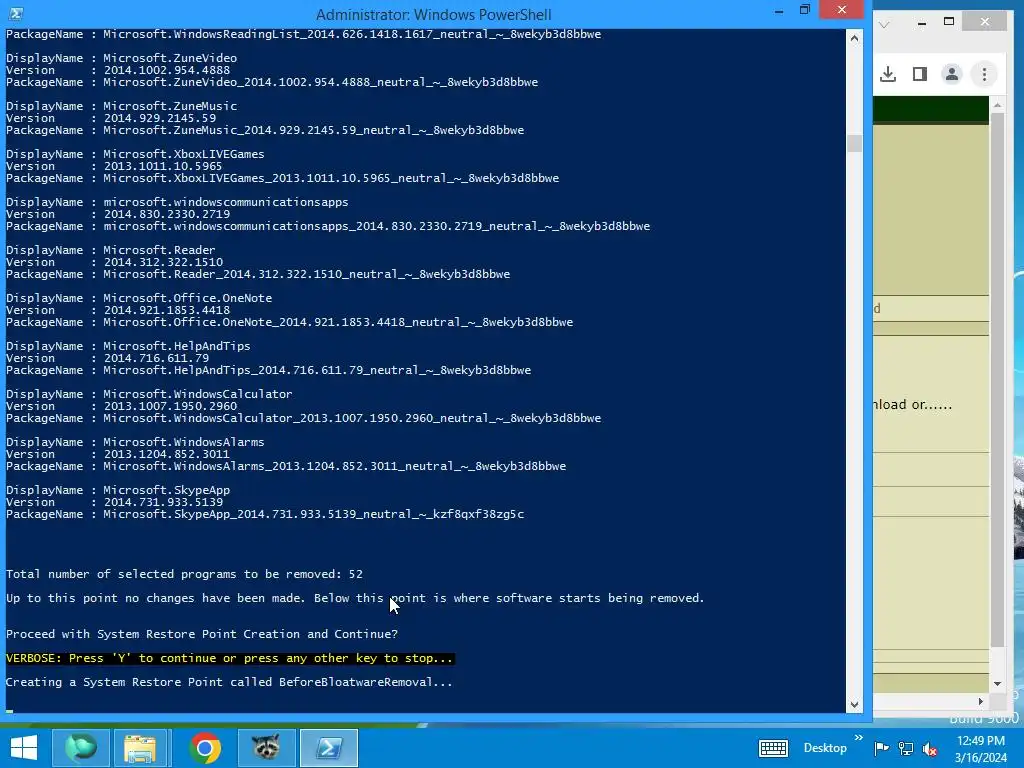The width and height of the screenshot is (1024, 768).
Task: Open Chrome downloads icon in browser window
Action: point(888,74)
